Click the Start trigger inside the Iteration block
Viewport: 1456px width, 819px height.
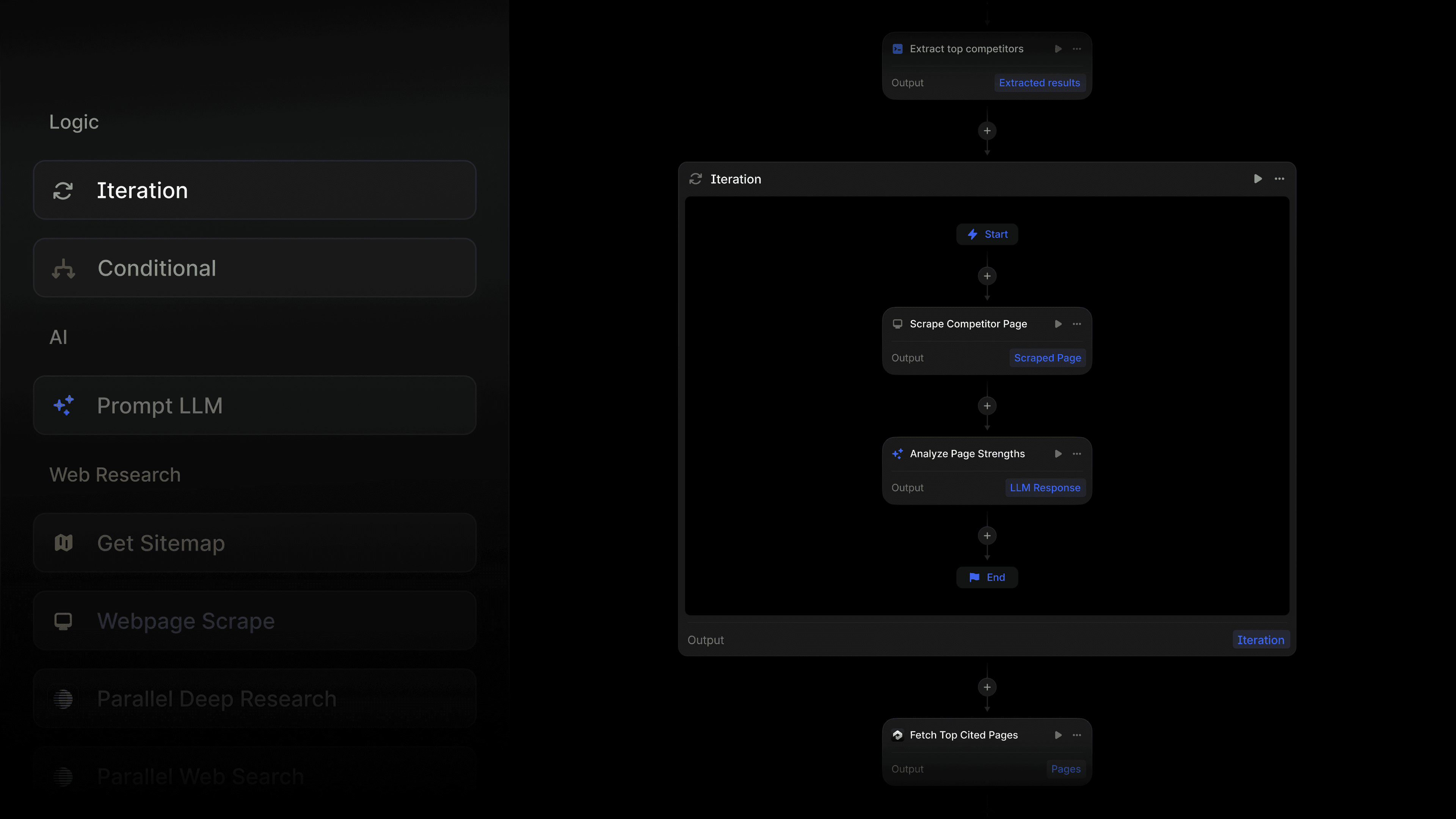pos(987,234)
